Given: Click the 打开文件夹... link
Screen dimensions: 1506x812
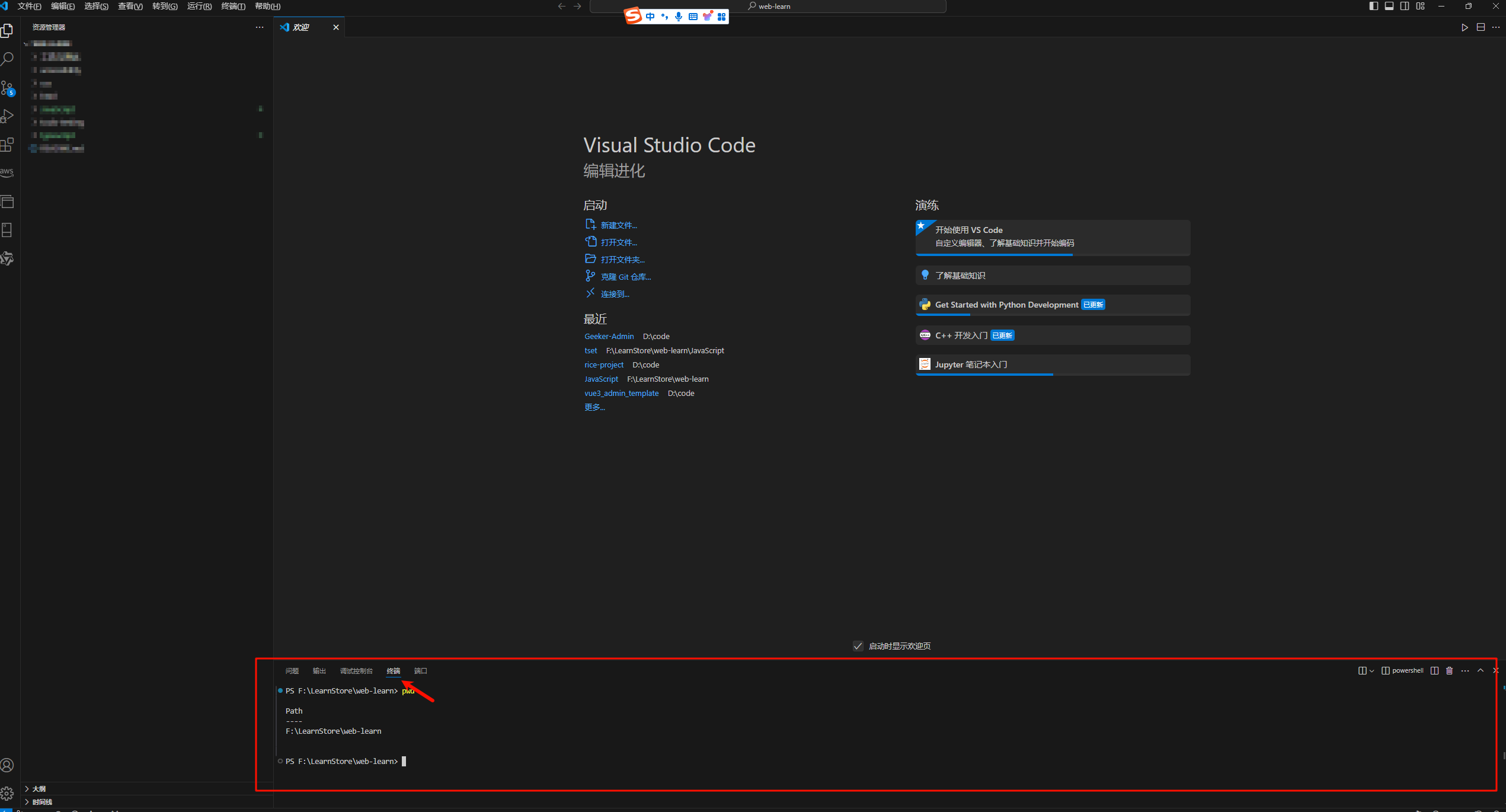Looking at the screenshot, I should 623,260.
